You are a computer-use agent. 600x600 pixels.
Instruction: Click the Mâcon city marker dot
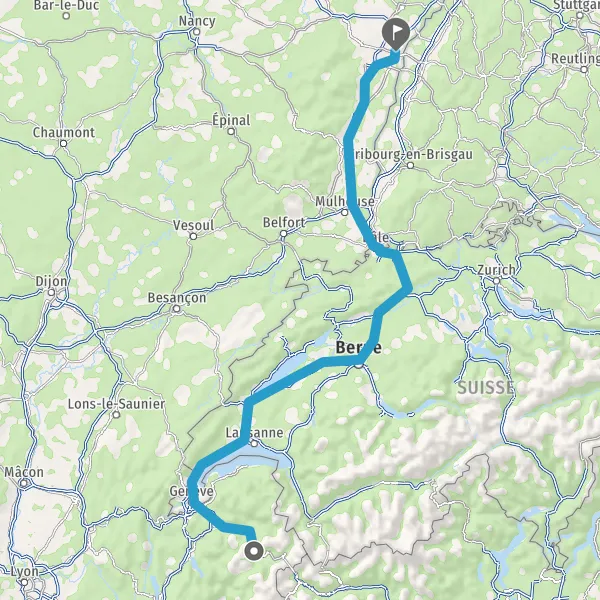(x=24, y=483)
